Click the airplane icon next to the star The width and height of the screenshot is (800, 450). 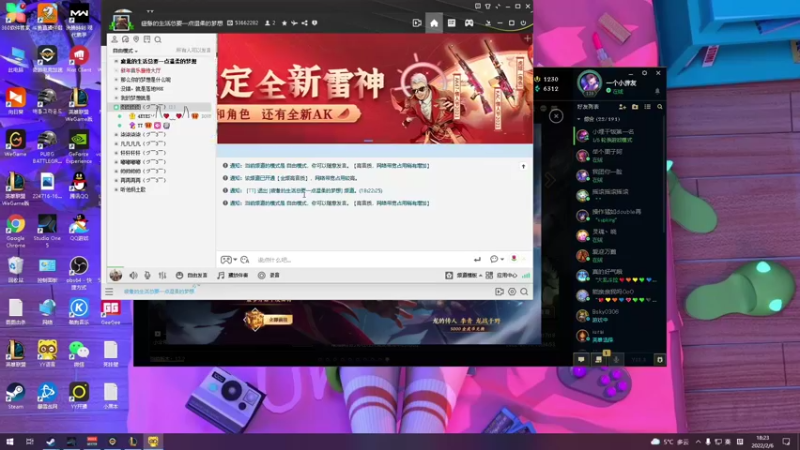pyautogui.click(x=294, y=23)
